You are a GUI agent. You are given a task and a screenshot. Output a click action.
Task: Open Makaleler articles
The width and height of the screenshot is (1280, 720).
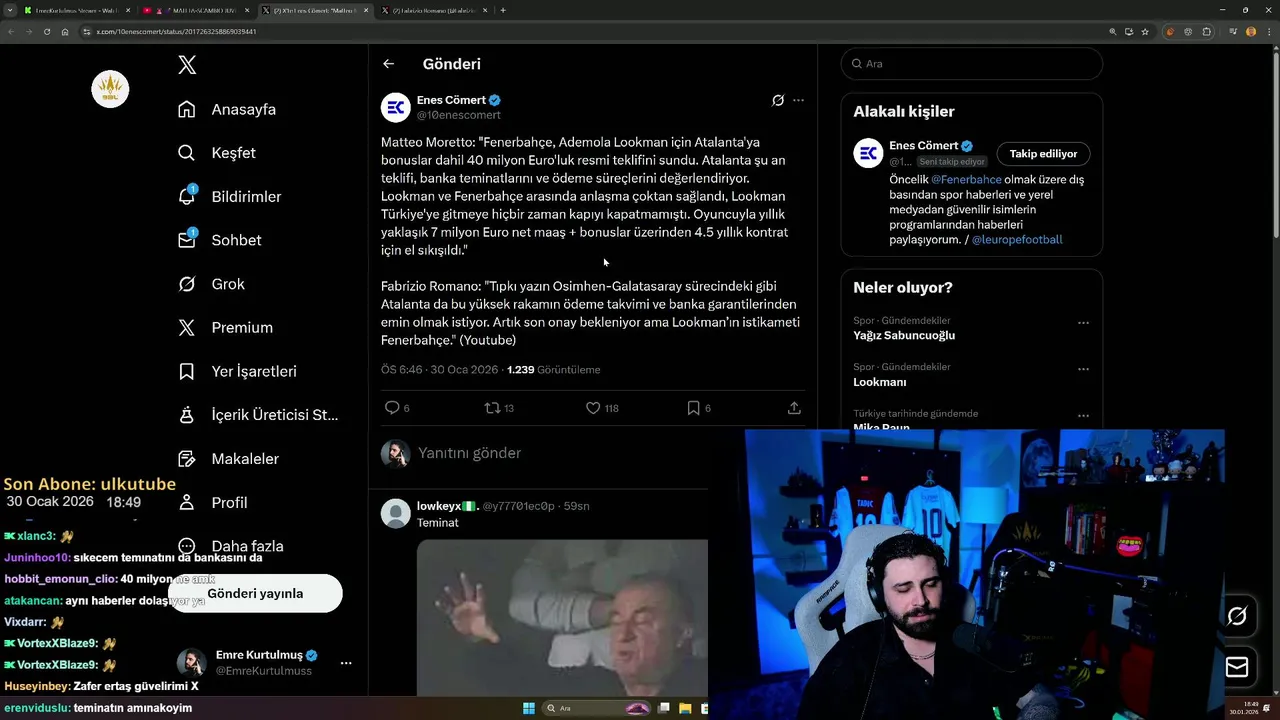228,459
